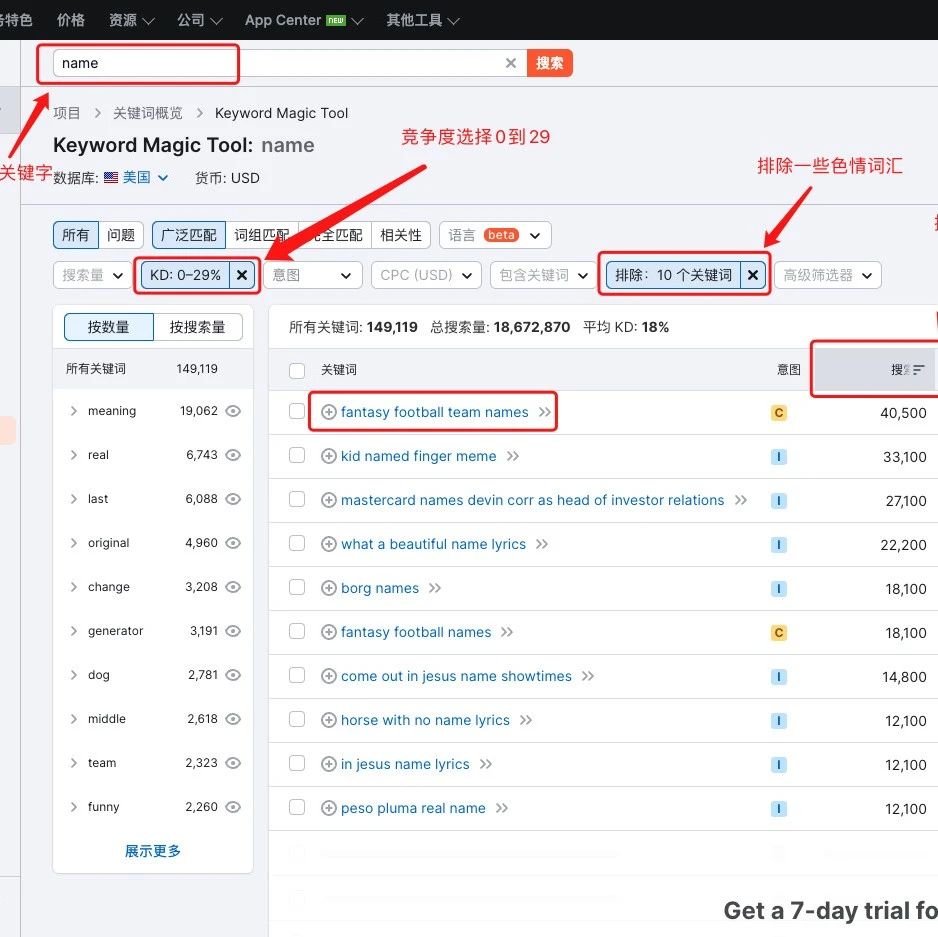Check the box for 'fantasy football team names'
The height and width of the screenshot is (937, 938).
coord(297,411)
